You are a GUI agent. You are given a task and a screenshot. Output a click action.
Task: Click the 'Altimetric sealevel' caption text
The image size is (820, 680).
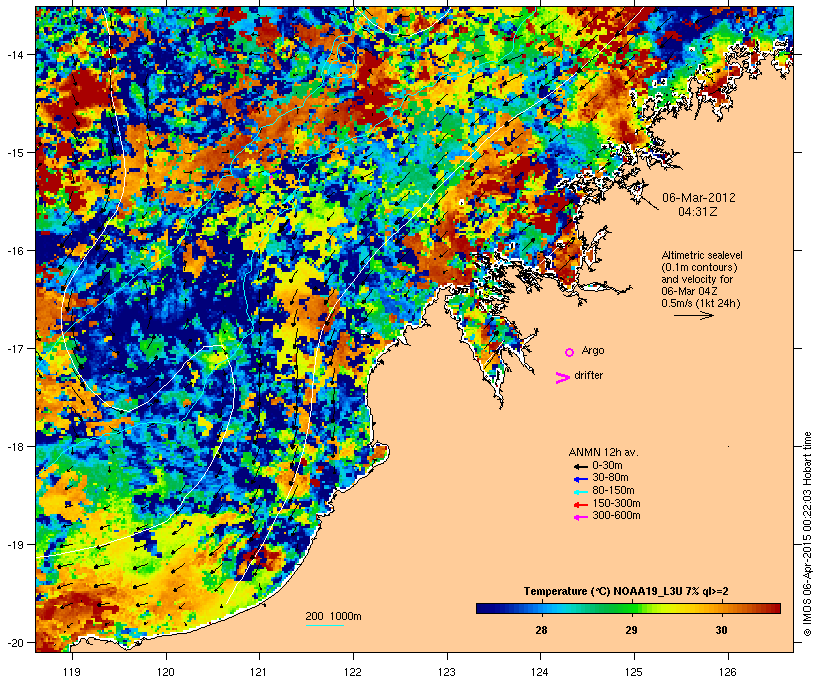(702, 255)
